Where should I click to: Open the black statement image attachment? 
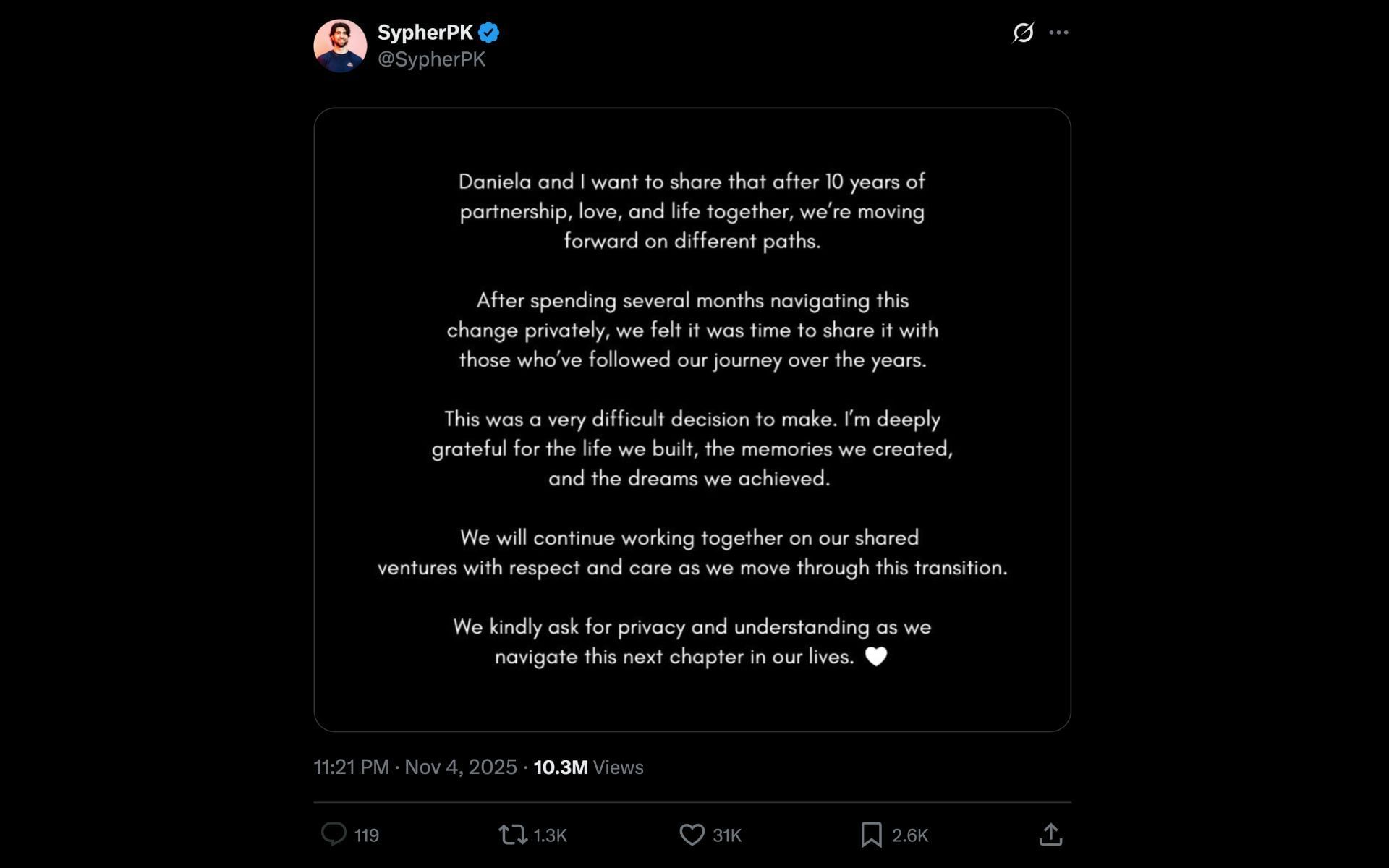[691, 420]
